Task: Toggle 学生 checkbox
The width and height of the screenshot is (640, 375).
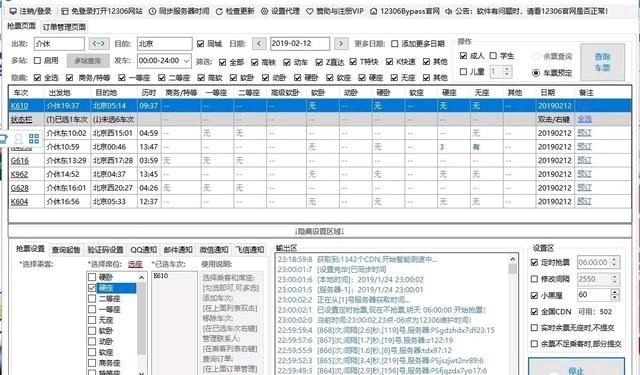Action: (x=493, y=55)
